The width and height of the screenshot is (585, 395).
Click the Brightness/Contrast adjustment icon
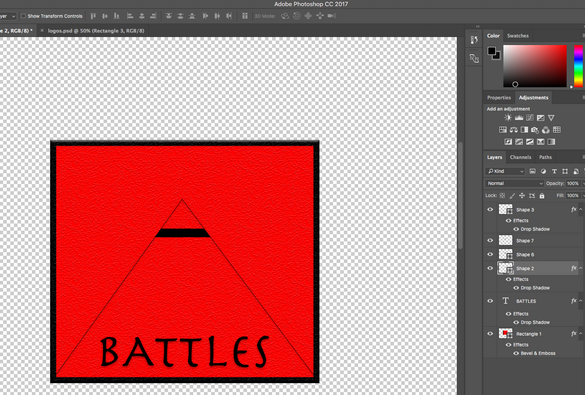[x=508, y=118]
